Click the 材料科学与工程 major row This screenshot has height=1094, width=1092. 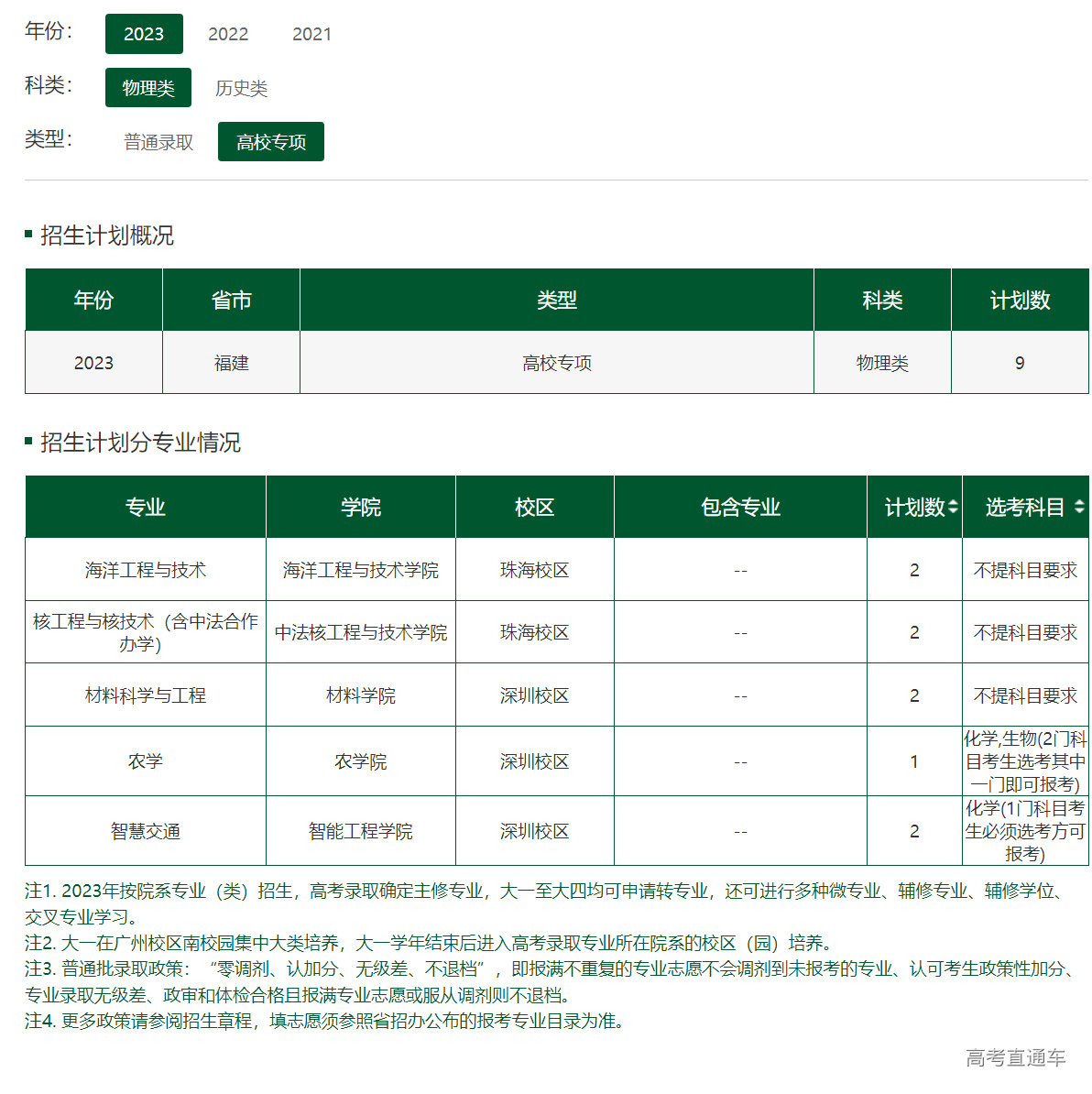pyautogui.click(x=145, y=695)
